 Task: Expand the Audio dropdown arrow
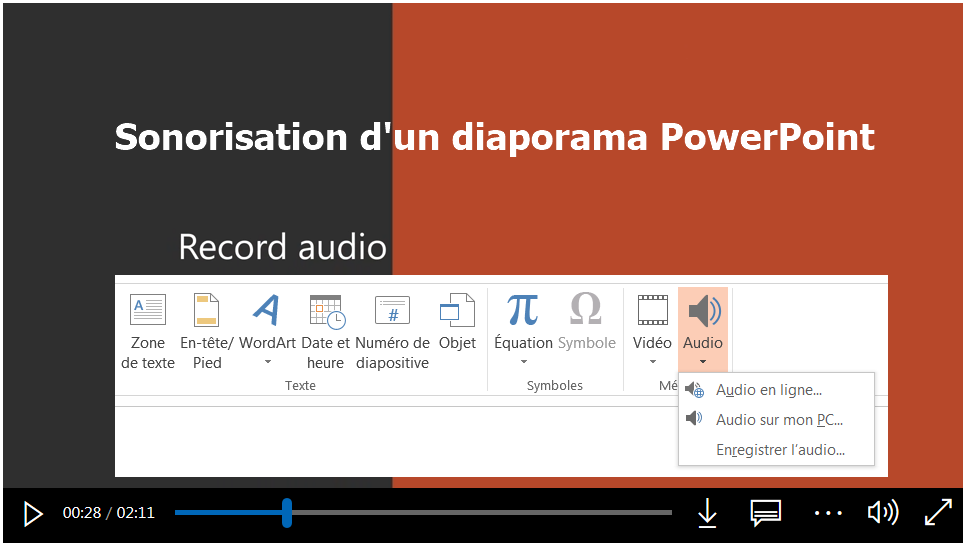(x=703, y=362)
